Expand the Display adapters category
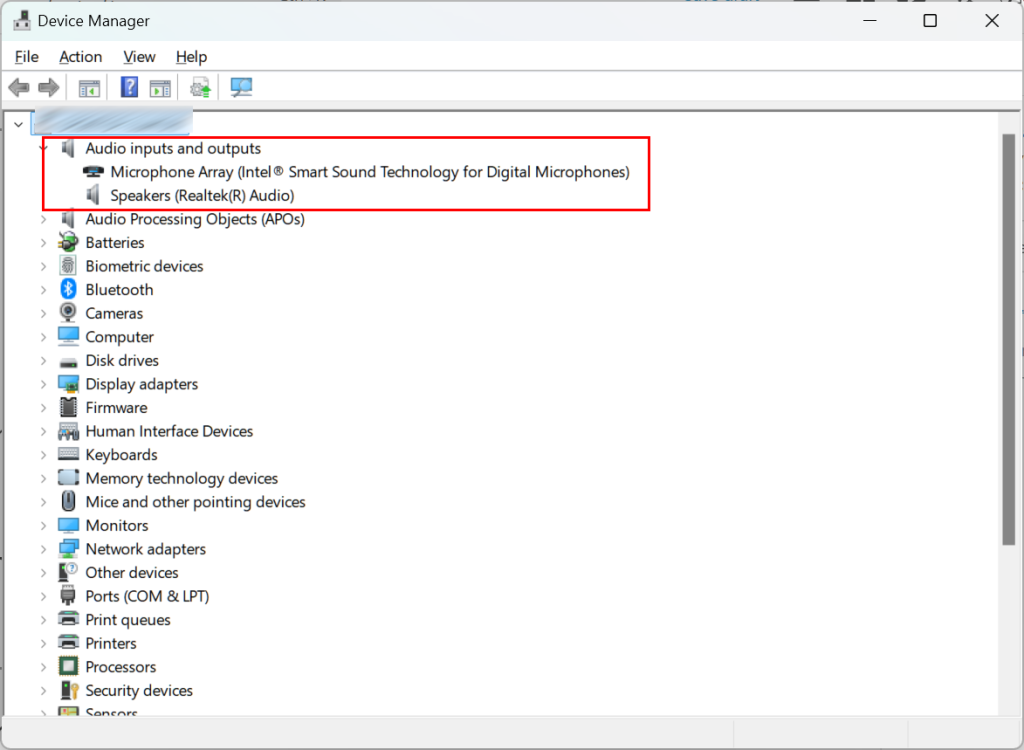The image size is (1024, 750). (x=43, y=384)
